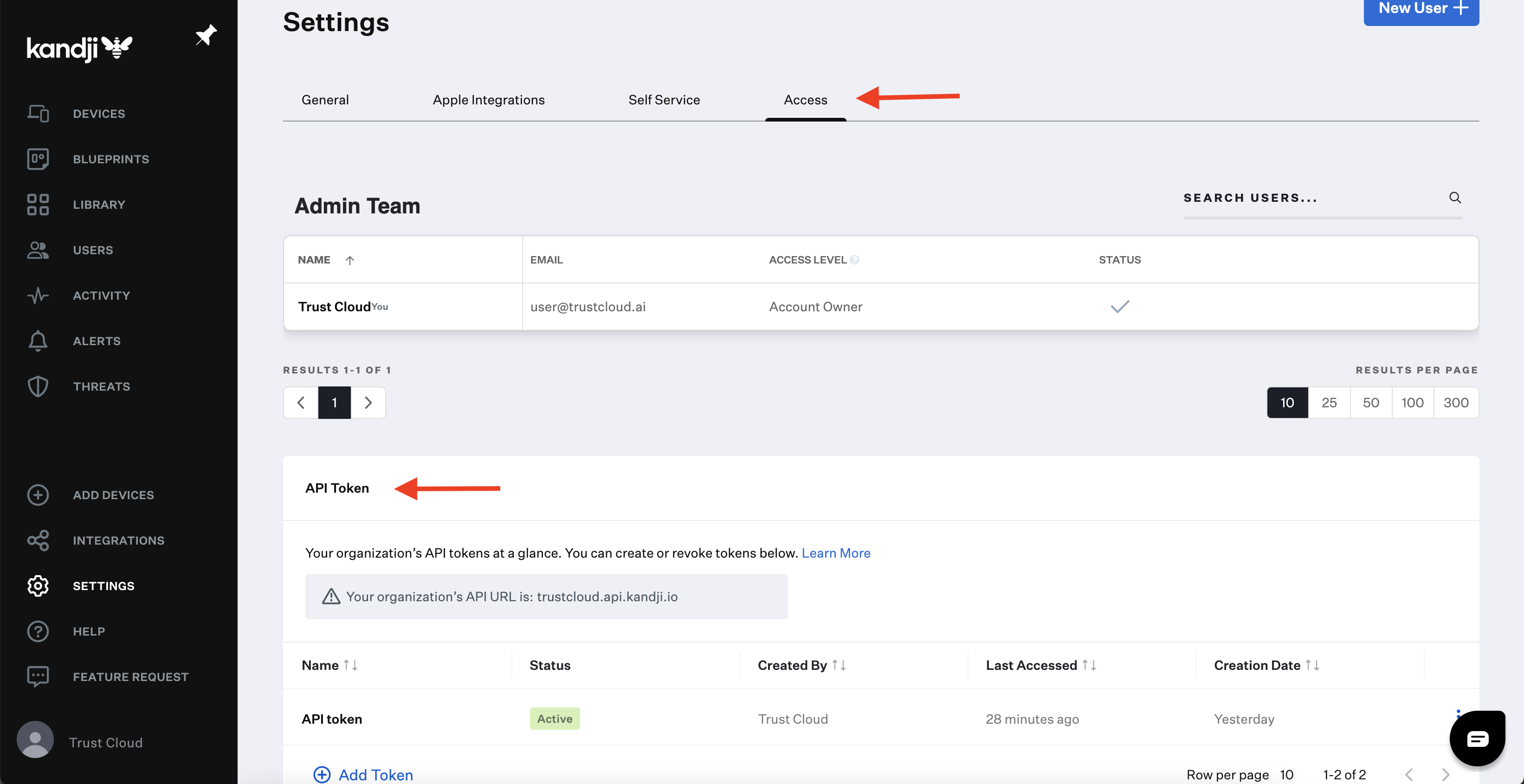This screenshot has height=784, width=1524.
Task: Open rows per page selector showing 10
Action: tap(1286, 774)
